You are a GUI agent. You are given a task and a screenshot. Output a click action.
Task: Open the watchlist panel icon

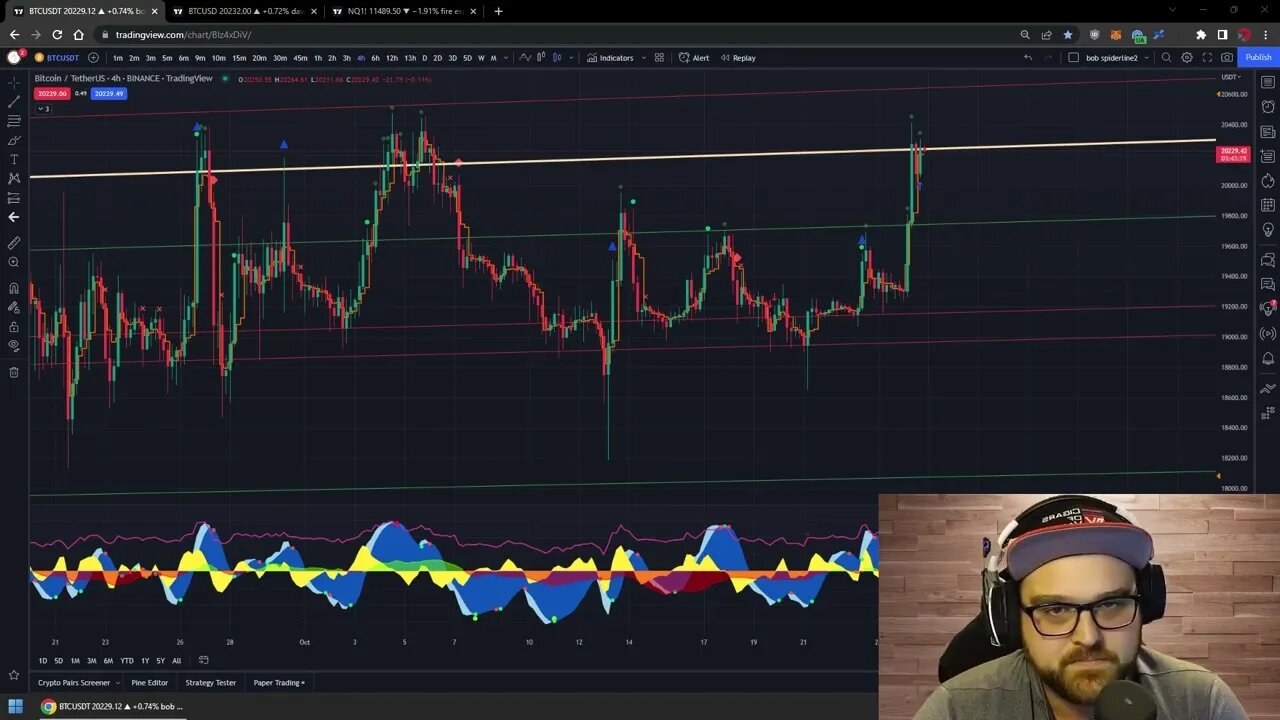[x=1268, y=83]
